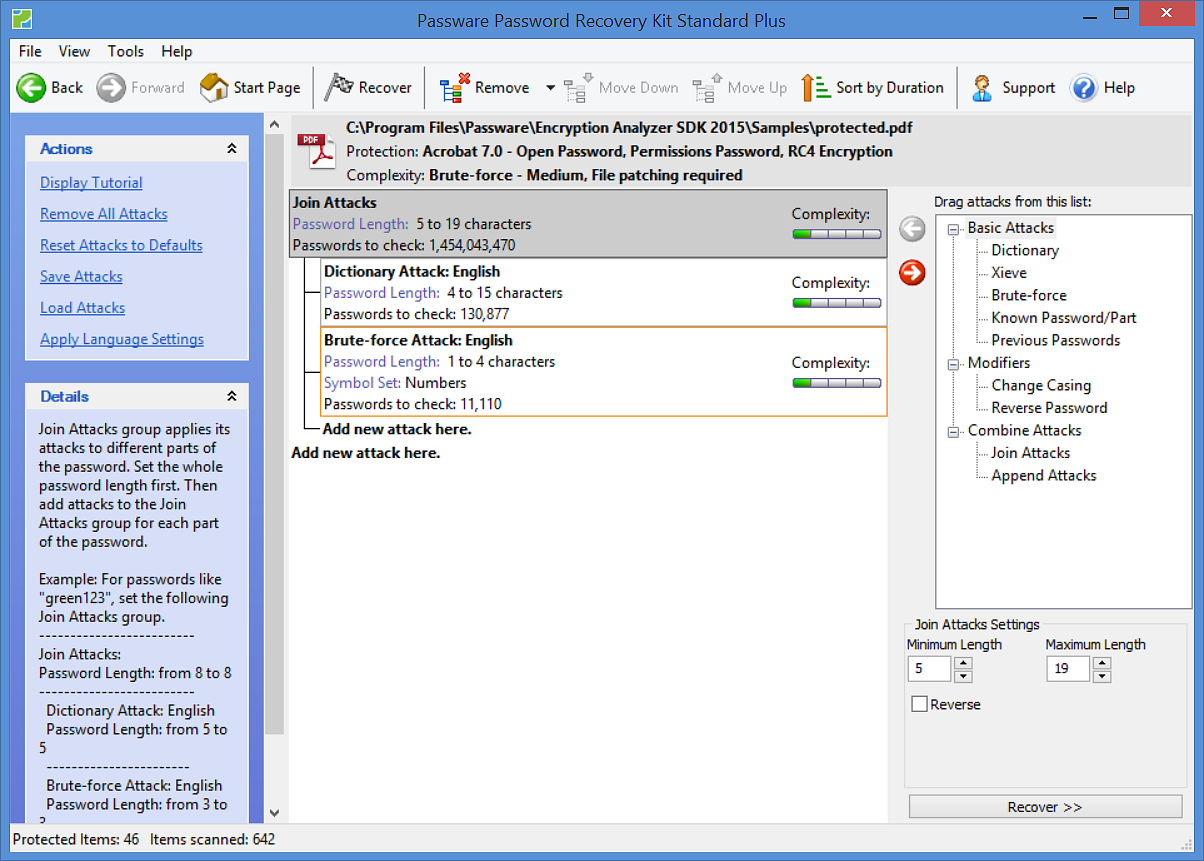Image resolution: width=1204 pixels, height=861 pixels.
Task: Click Join Attacks complexity bar
Action: [837, 234]
